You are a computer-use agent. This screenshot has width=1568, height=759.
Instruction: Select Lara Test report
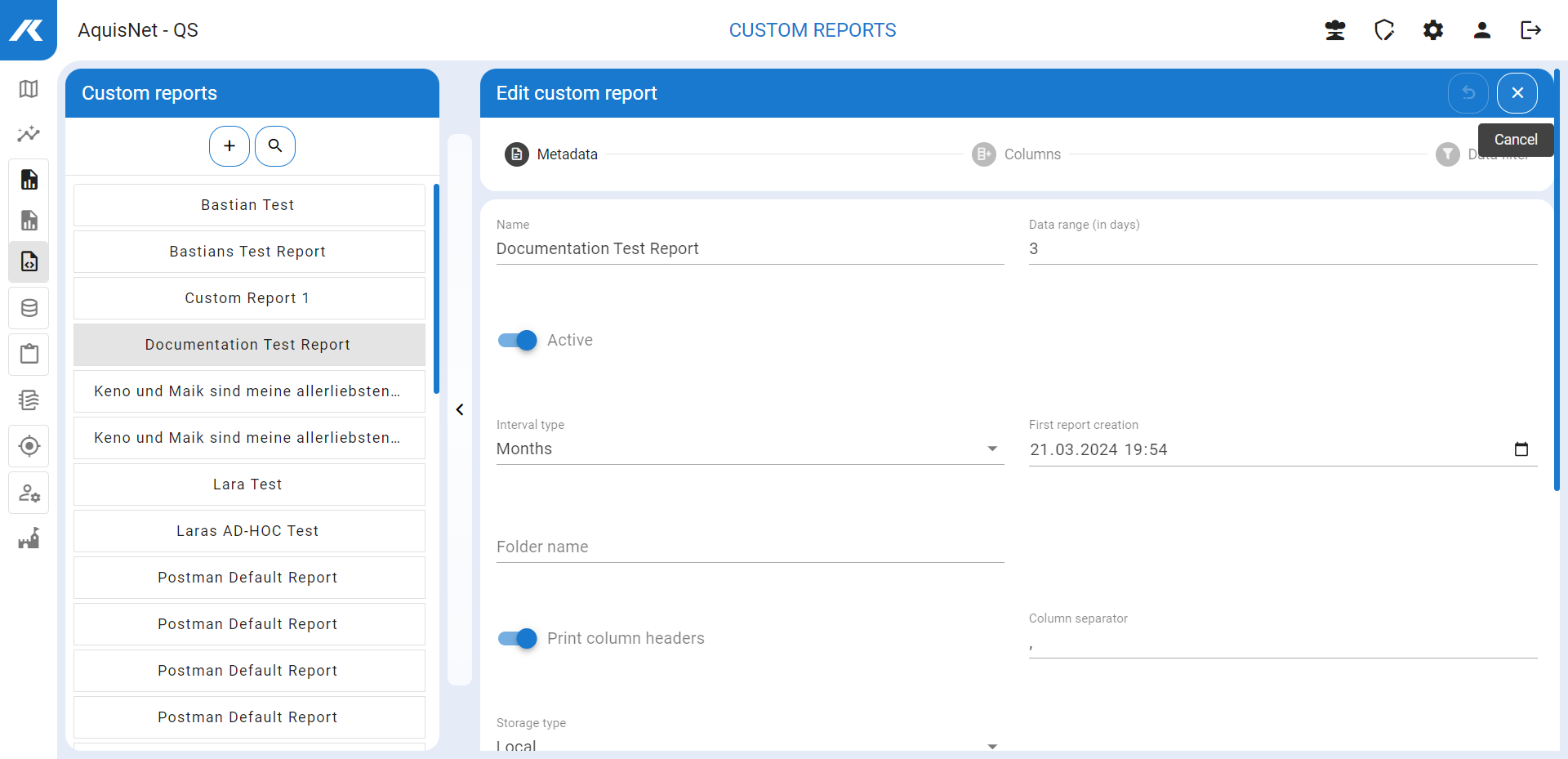pyautogui.click(x=248, y=484)
